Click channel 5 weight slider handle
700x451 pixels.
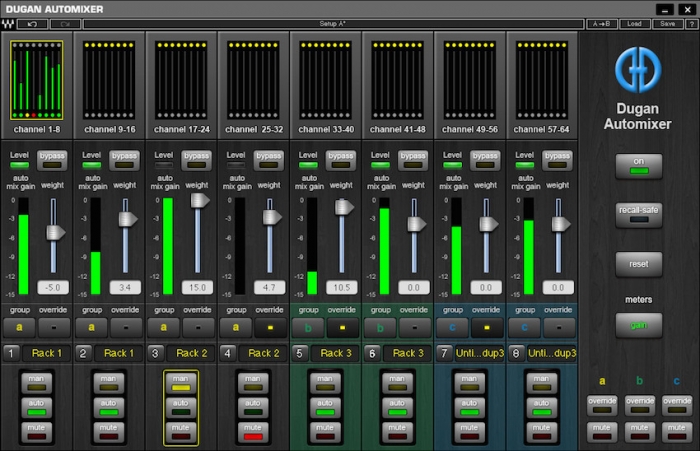tap(344, 207)
